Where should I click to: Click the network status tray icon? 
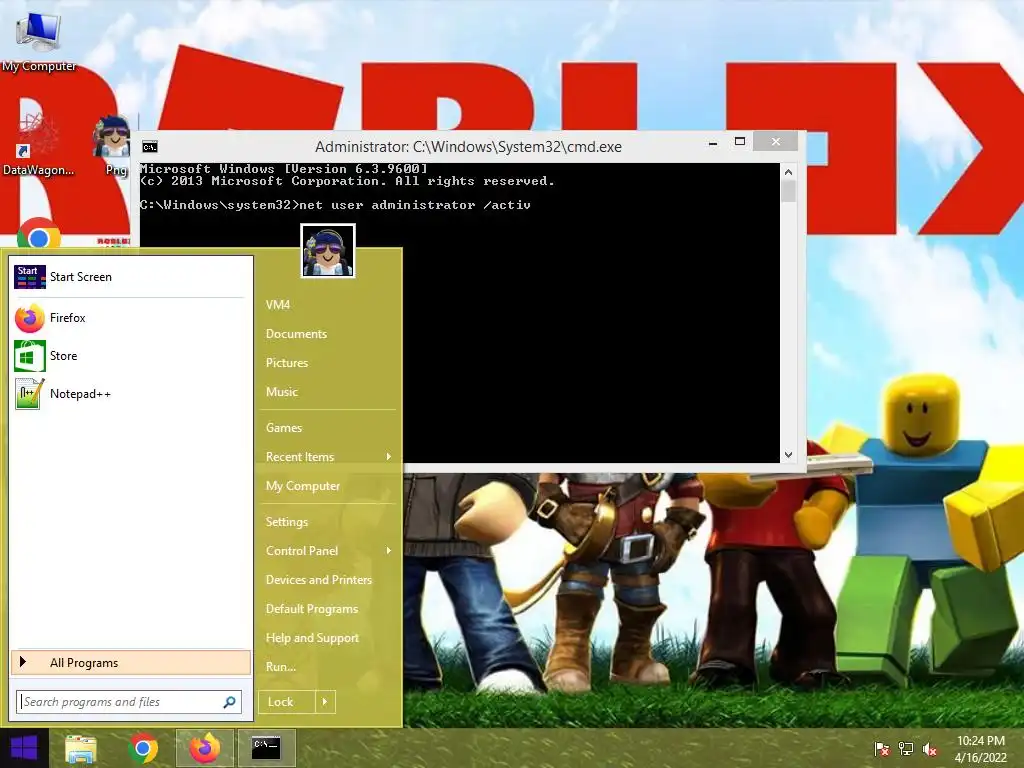tap(906, 749)
